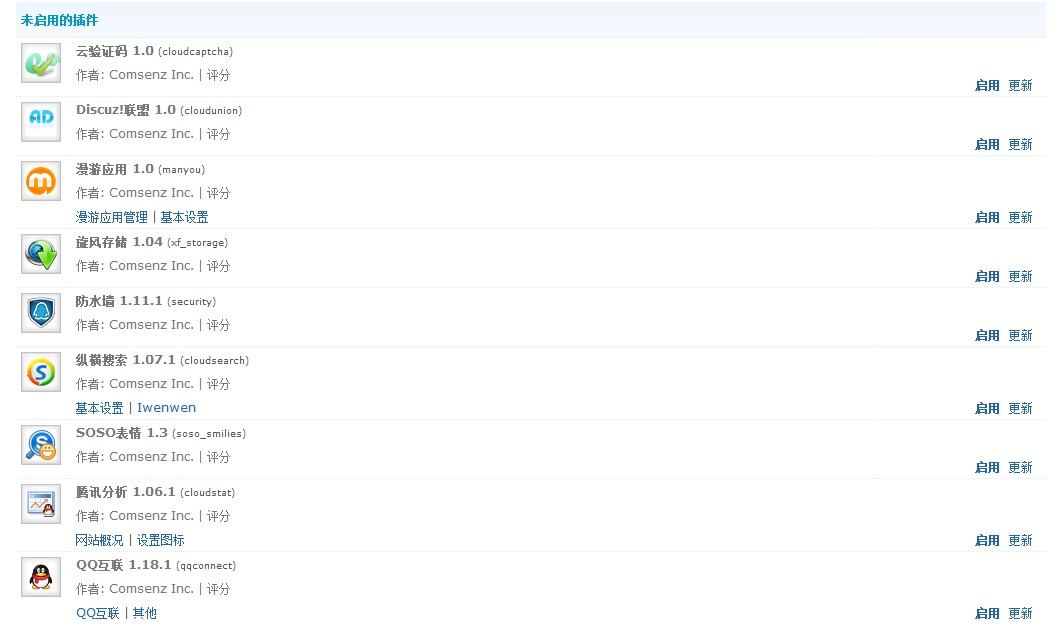Enable the 云验证码 plugin via 启用

pyautogui.click(x=987, y=85)
